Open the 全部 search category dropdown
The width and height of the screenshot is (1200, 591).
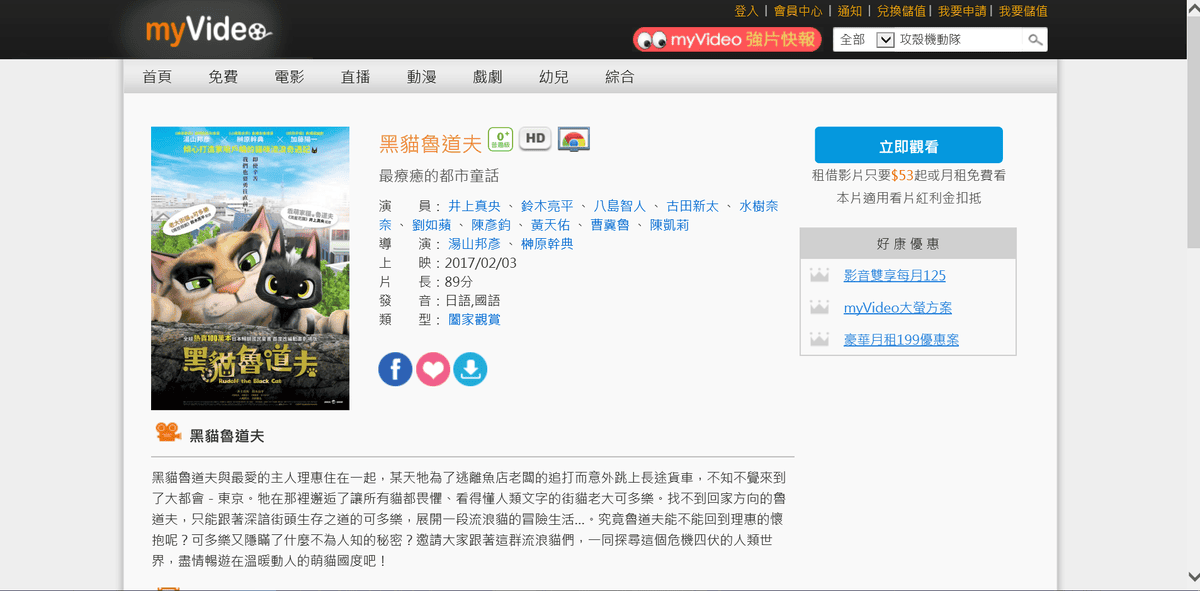click(x=864, y=40)
